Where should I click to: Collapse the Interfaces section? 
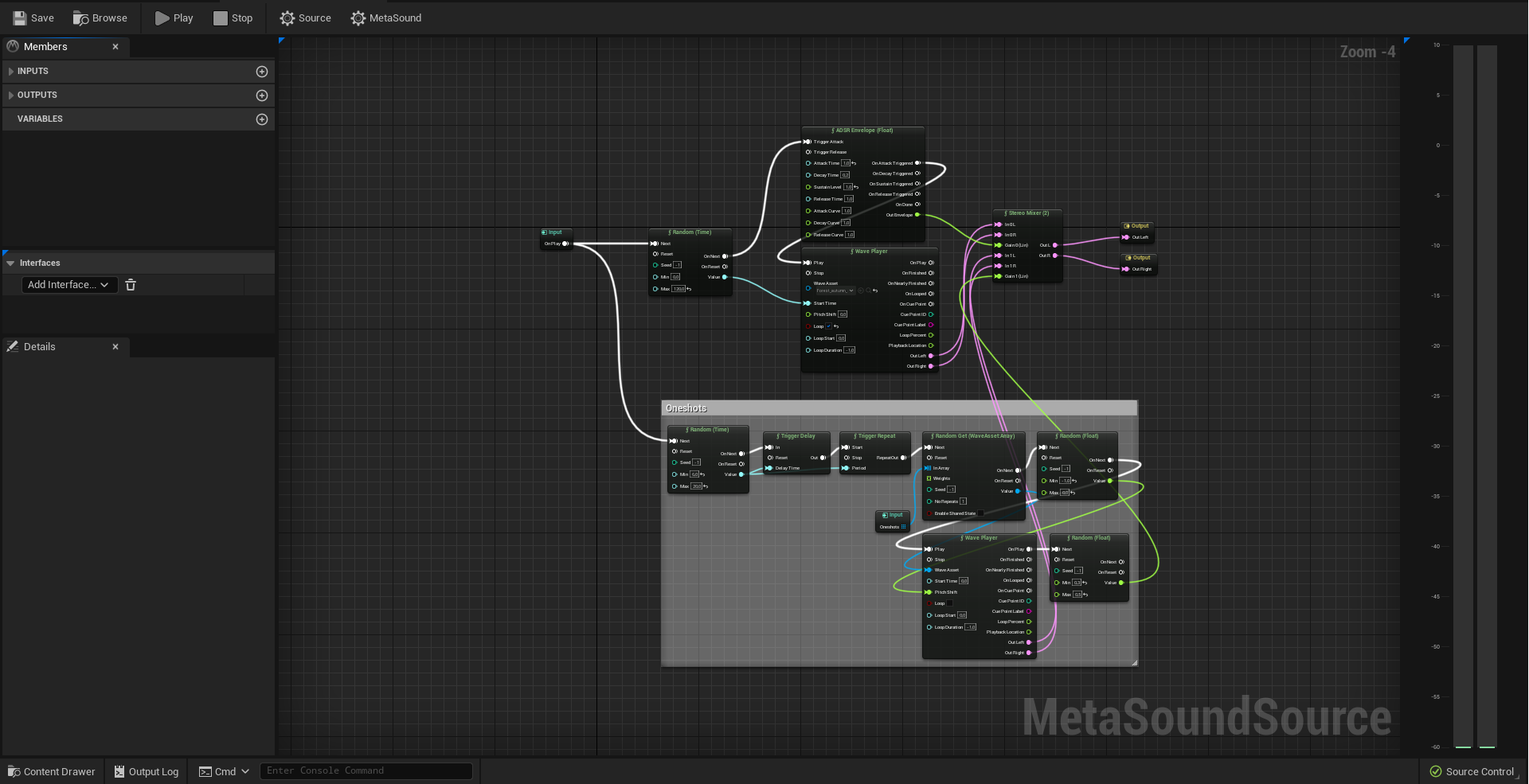pos(10,263)
